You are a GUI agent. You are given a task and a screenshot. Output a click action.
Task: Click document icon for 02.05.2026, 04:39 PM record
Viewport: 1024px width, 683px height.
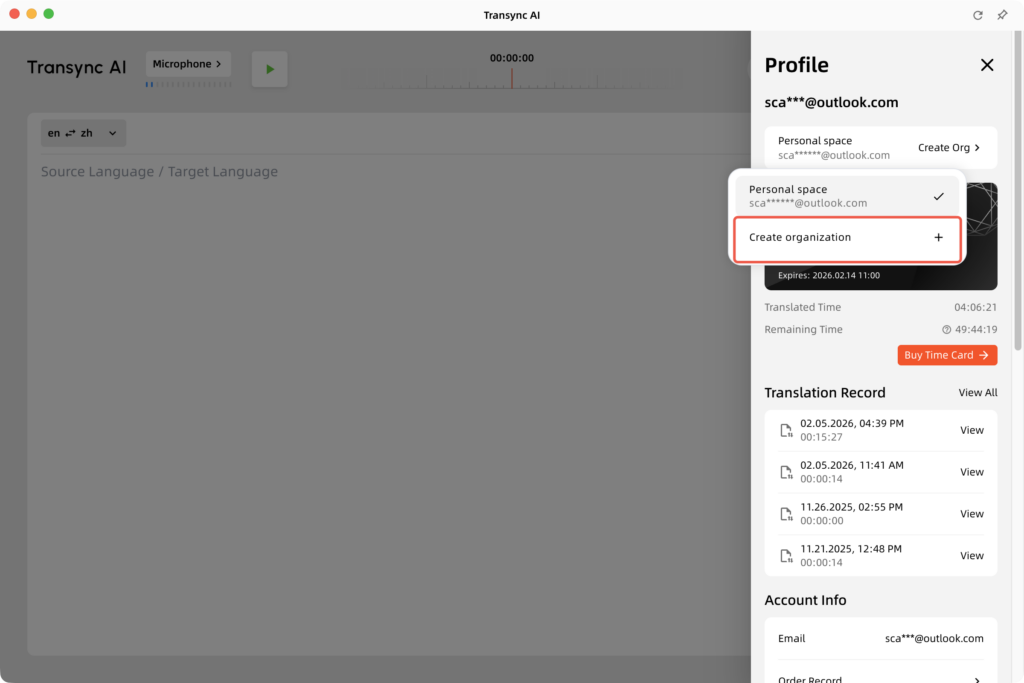[x=786, y=430]
